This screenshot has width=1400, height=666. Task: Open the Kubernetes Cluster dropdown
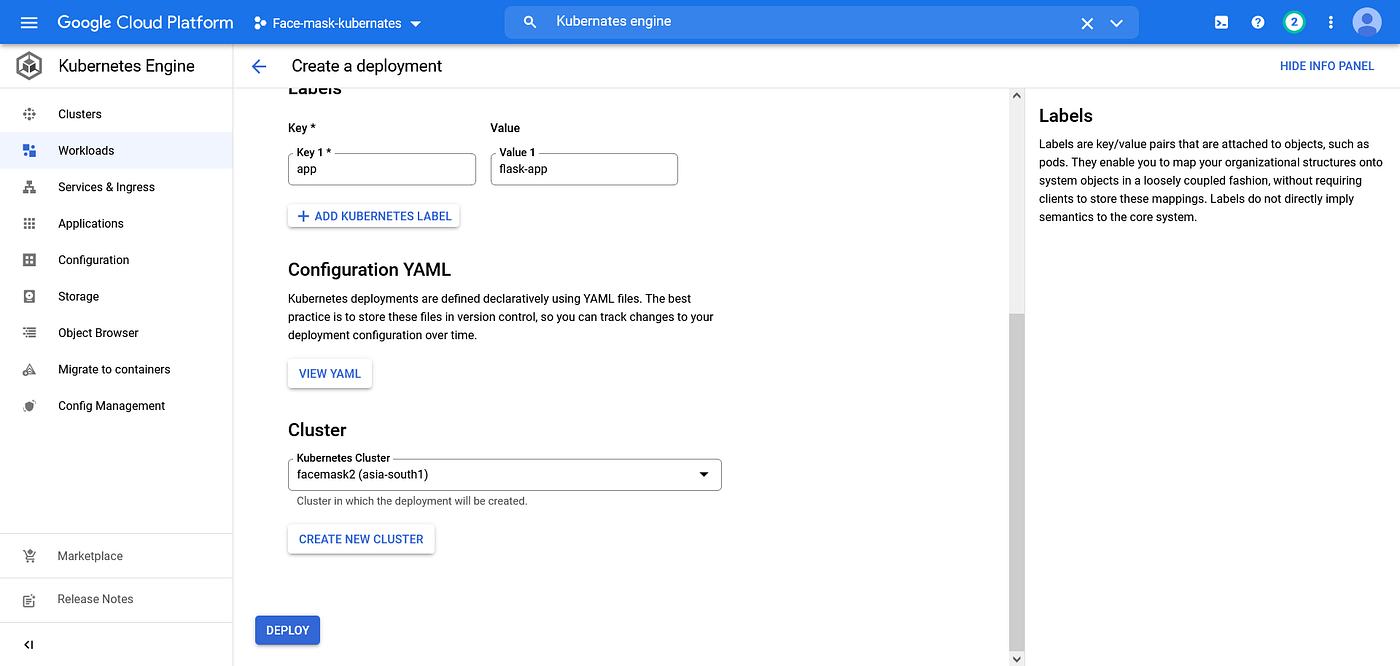(x=504, y=474)
